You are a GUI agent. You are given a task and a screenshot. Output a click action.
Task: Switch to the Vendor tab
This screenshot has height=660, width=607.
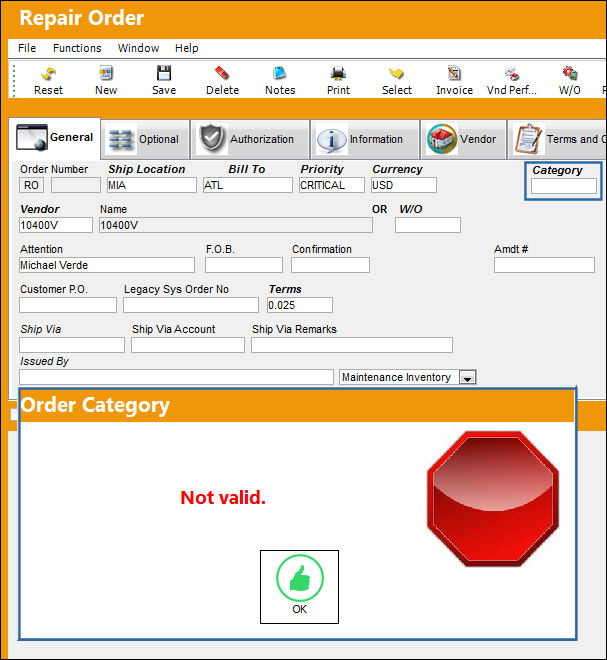(x=463, y=139)
